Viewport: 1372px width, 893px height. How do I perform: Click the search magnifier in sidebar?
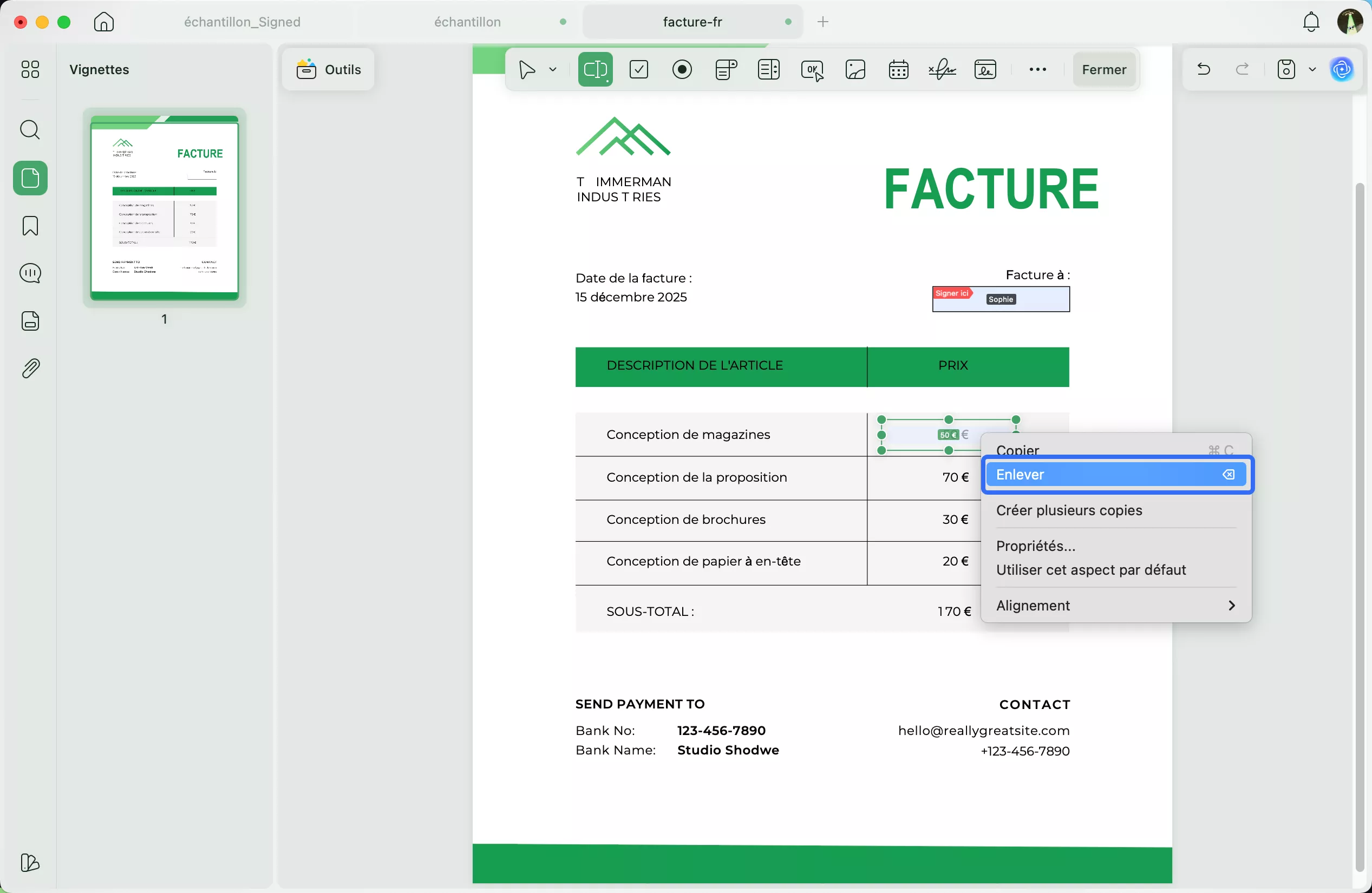(x=30, y=130)
